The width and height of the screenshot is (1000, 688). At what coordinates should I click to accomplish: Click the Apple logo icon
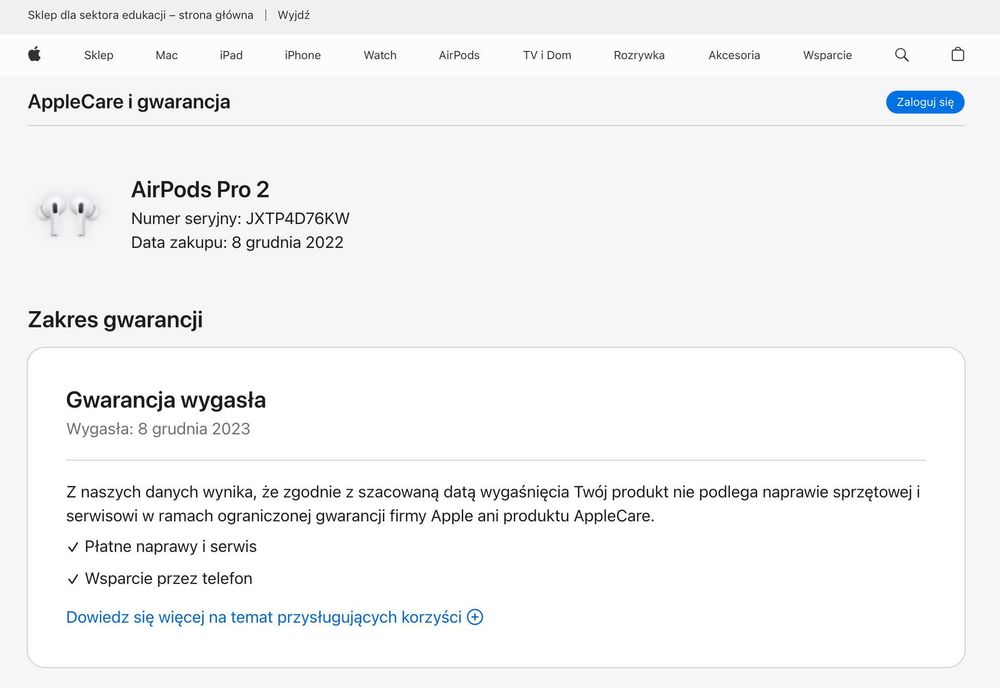(34, 55)
